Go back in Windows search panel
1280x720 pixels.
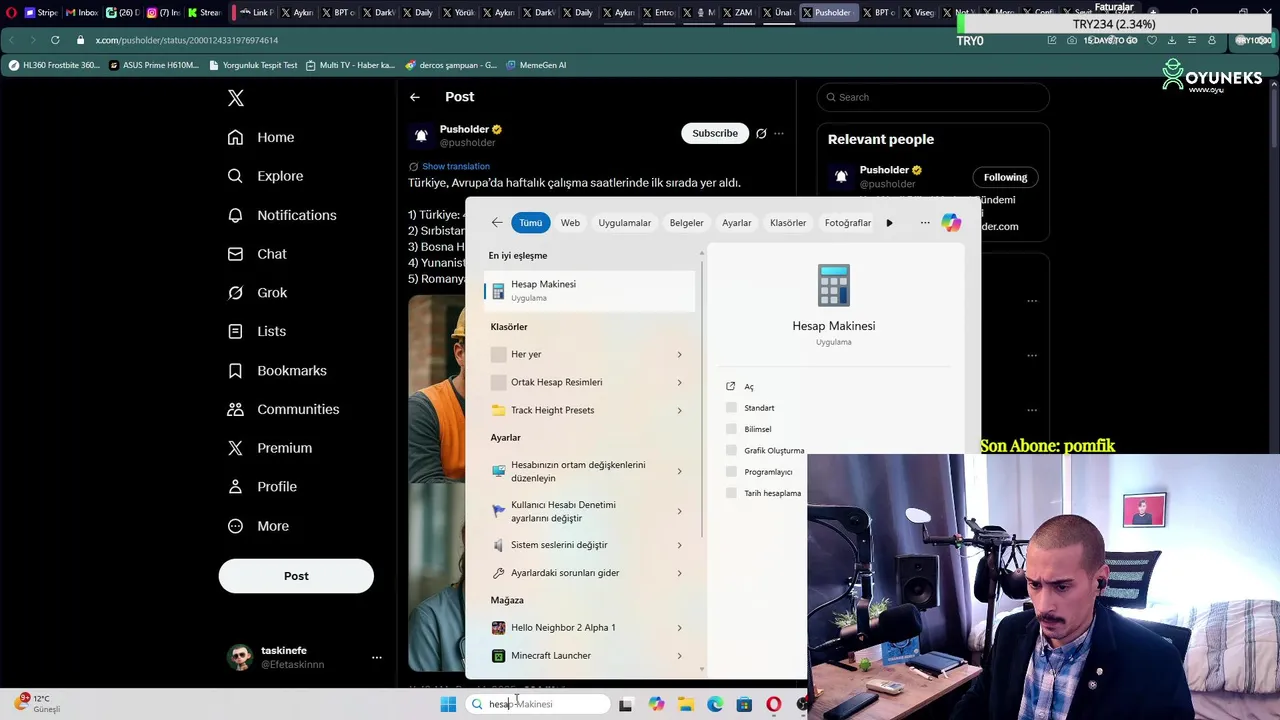(497, 223)
